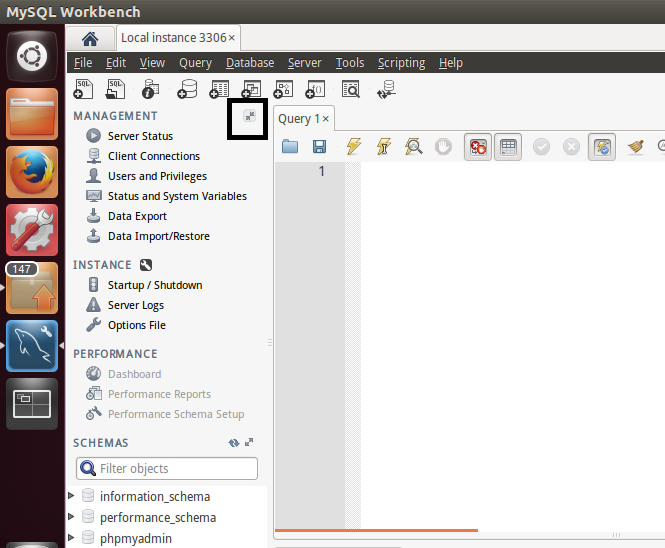665x548 pixels.
Task: Open Data Import/Restore
Action: 148,235
